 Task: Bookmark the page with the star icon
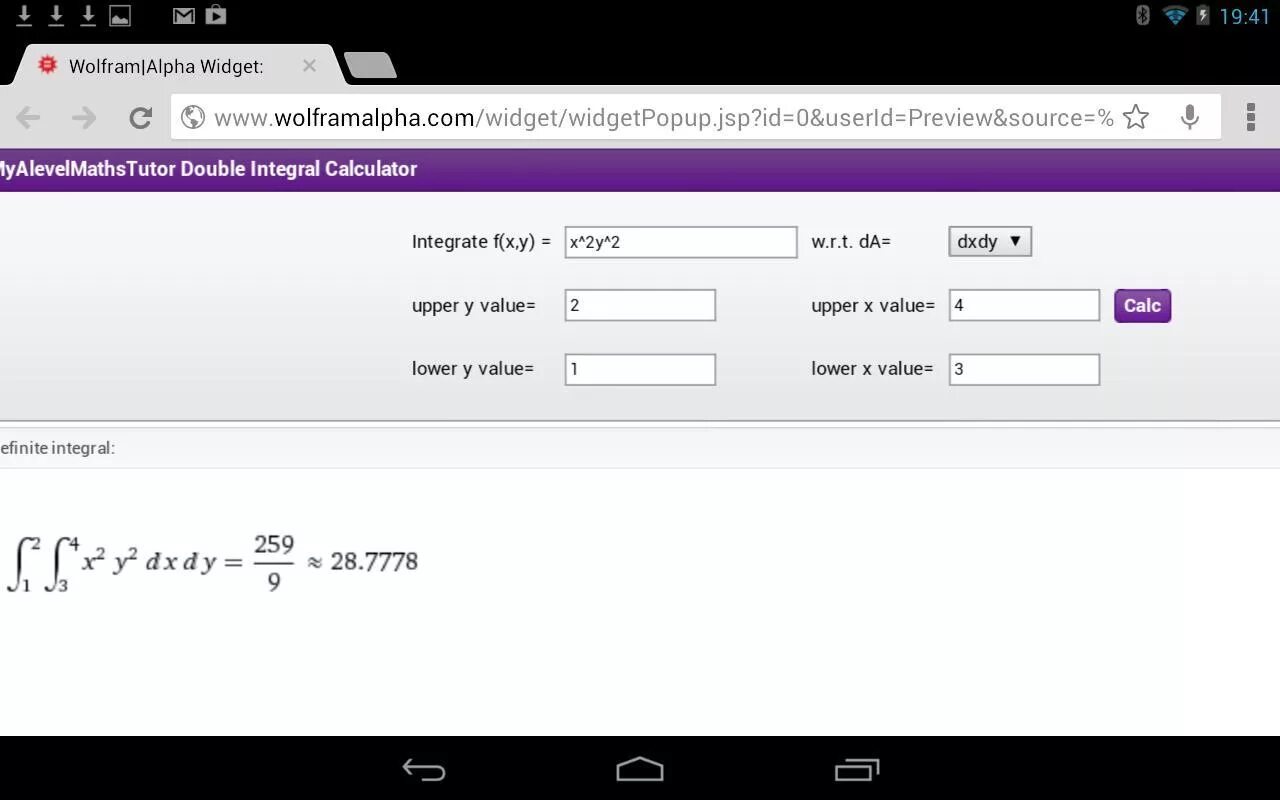point(1136,117)
